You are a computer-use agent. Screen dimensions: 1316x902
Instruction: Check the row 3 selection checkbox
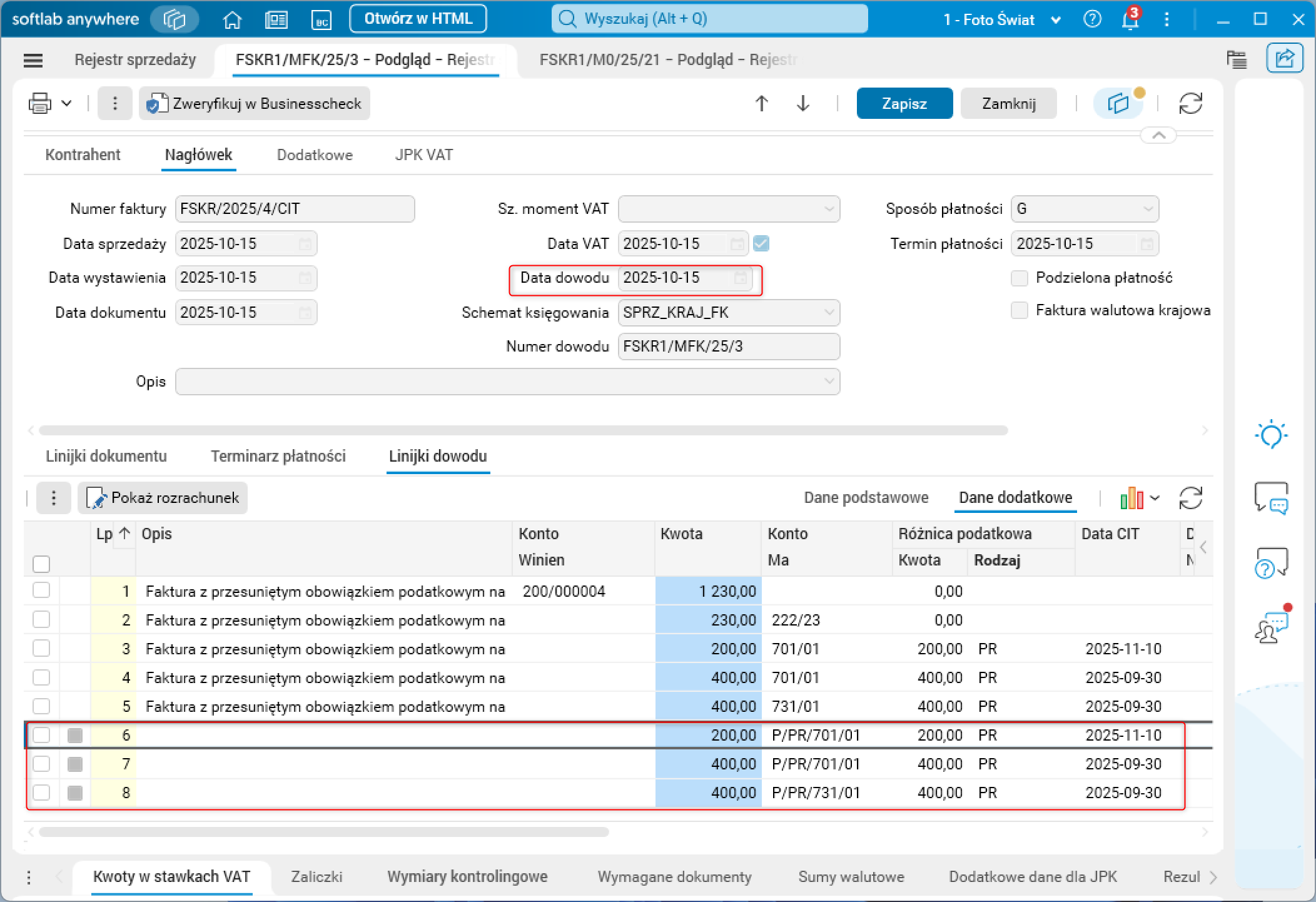point(41,649)
